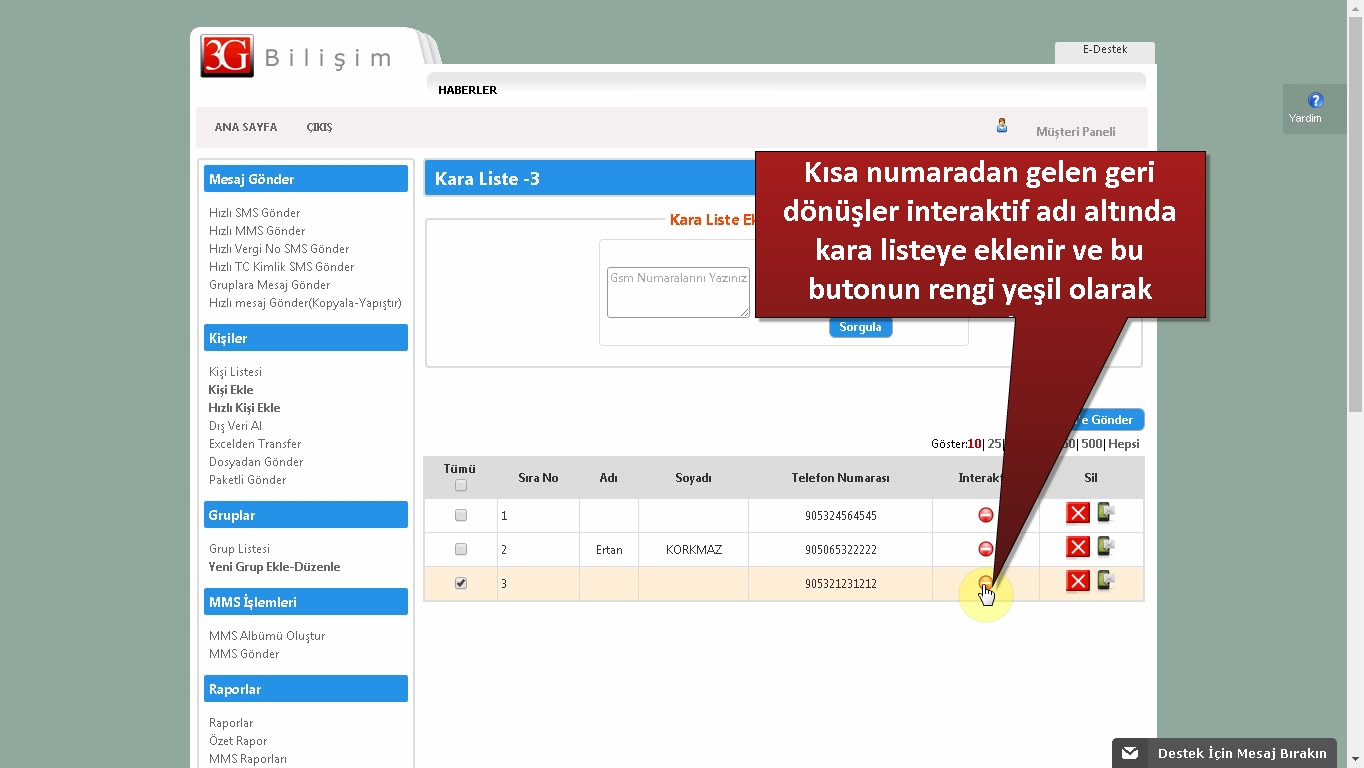Open the Yardım help icon
This screenshot has height=768, width=1364.
(1315, 101)
